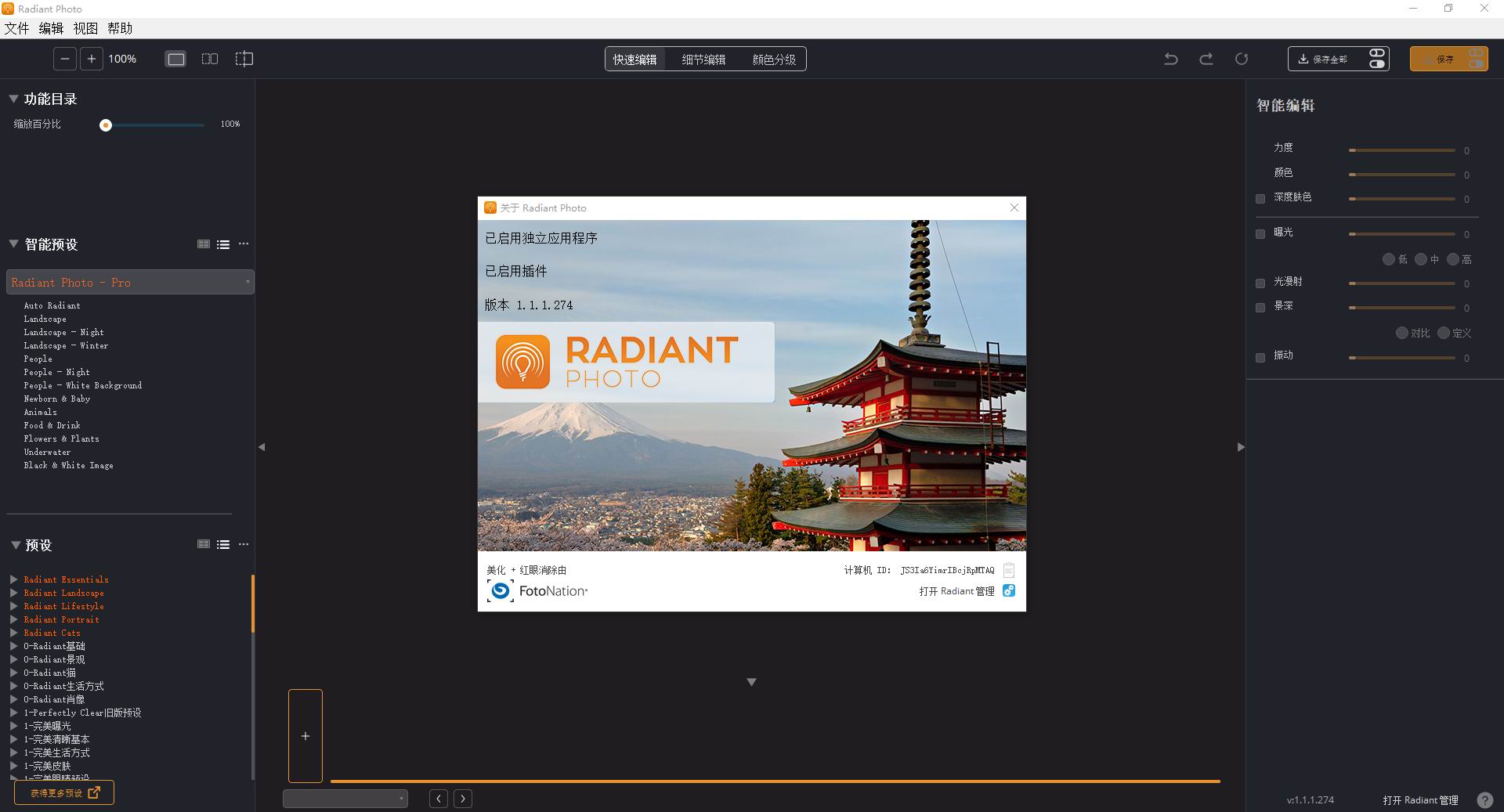This screenshot has width=1504, height=812.
Task: Collapse the 功能目录 section
Action: (13, 99)
